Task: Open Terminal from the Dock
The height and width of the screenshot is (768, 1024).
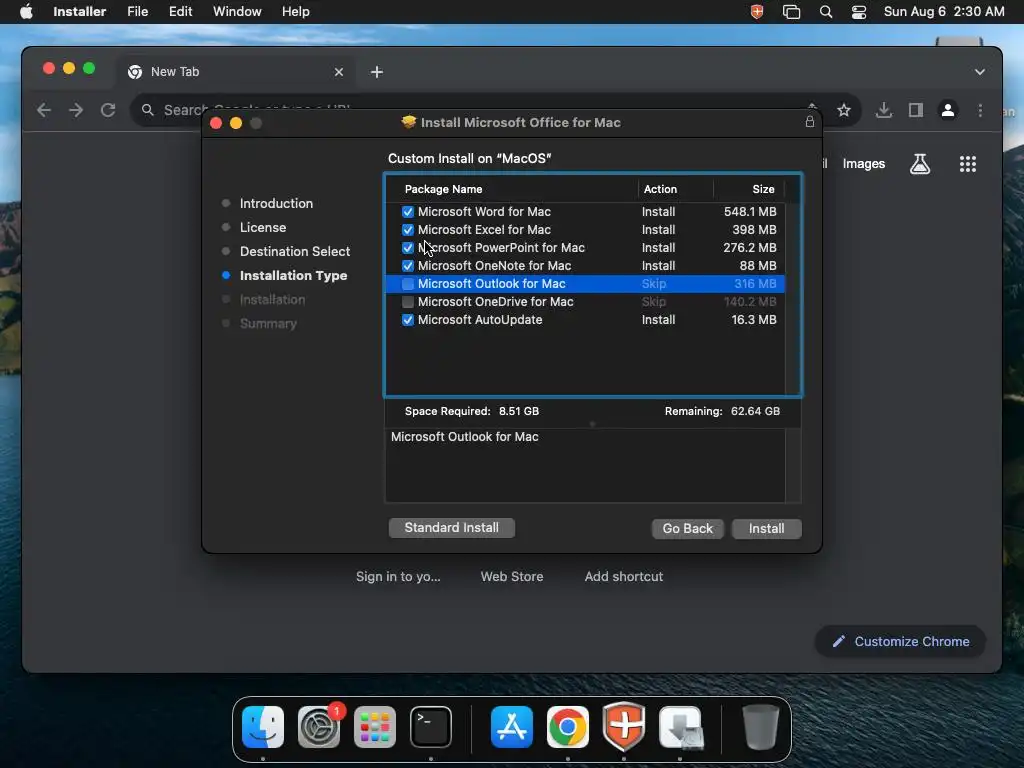Action: [430, 726]
